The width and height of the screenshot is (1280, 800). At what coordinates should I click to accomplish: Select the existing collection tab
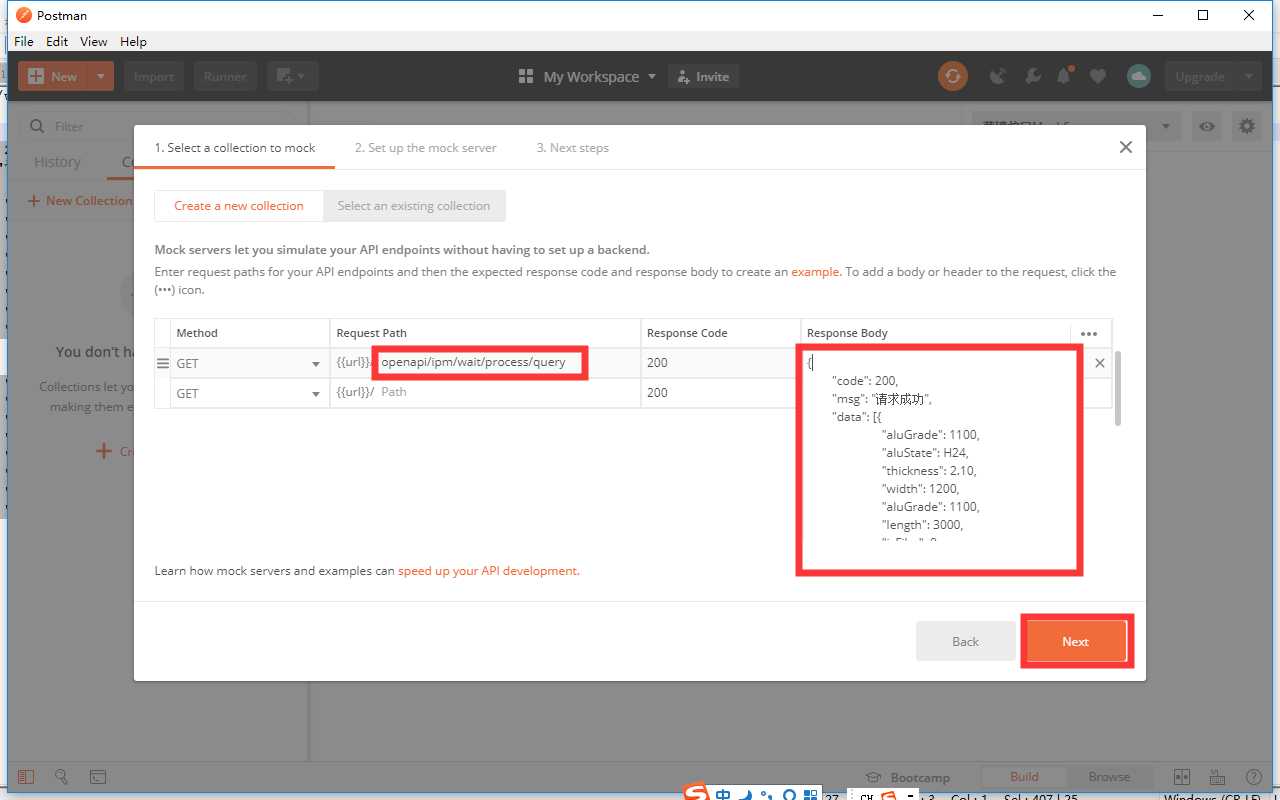tap(414, 206)
